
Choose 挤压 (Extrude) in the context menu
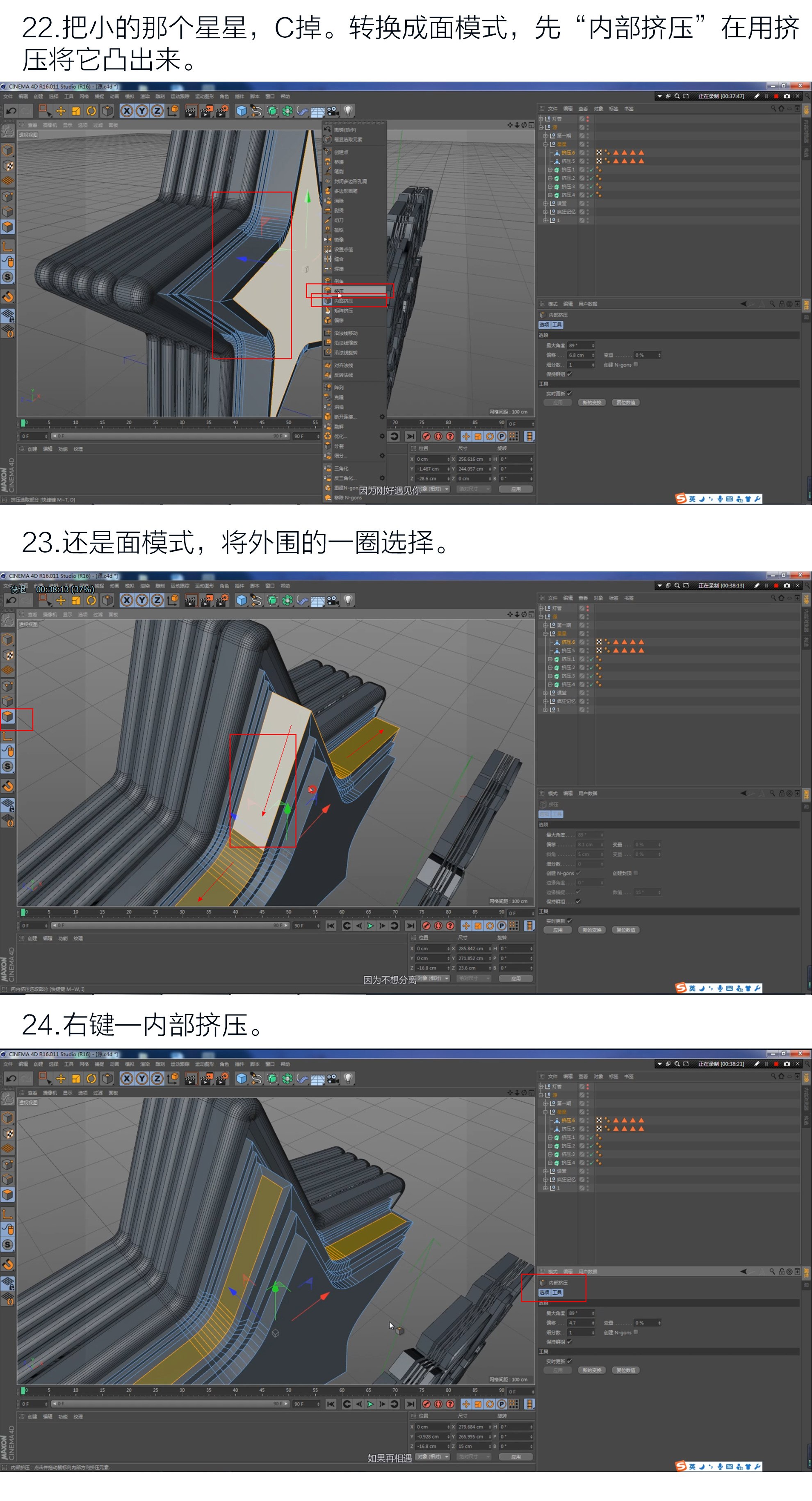[339, 291]
